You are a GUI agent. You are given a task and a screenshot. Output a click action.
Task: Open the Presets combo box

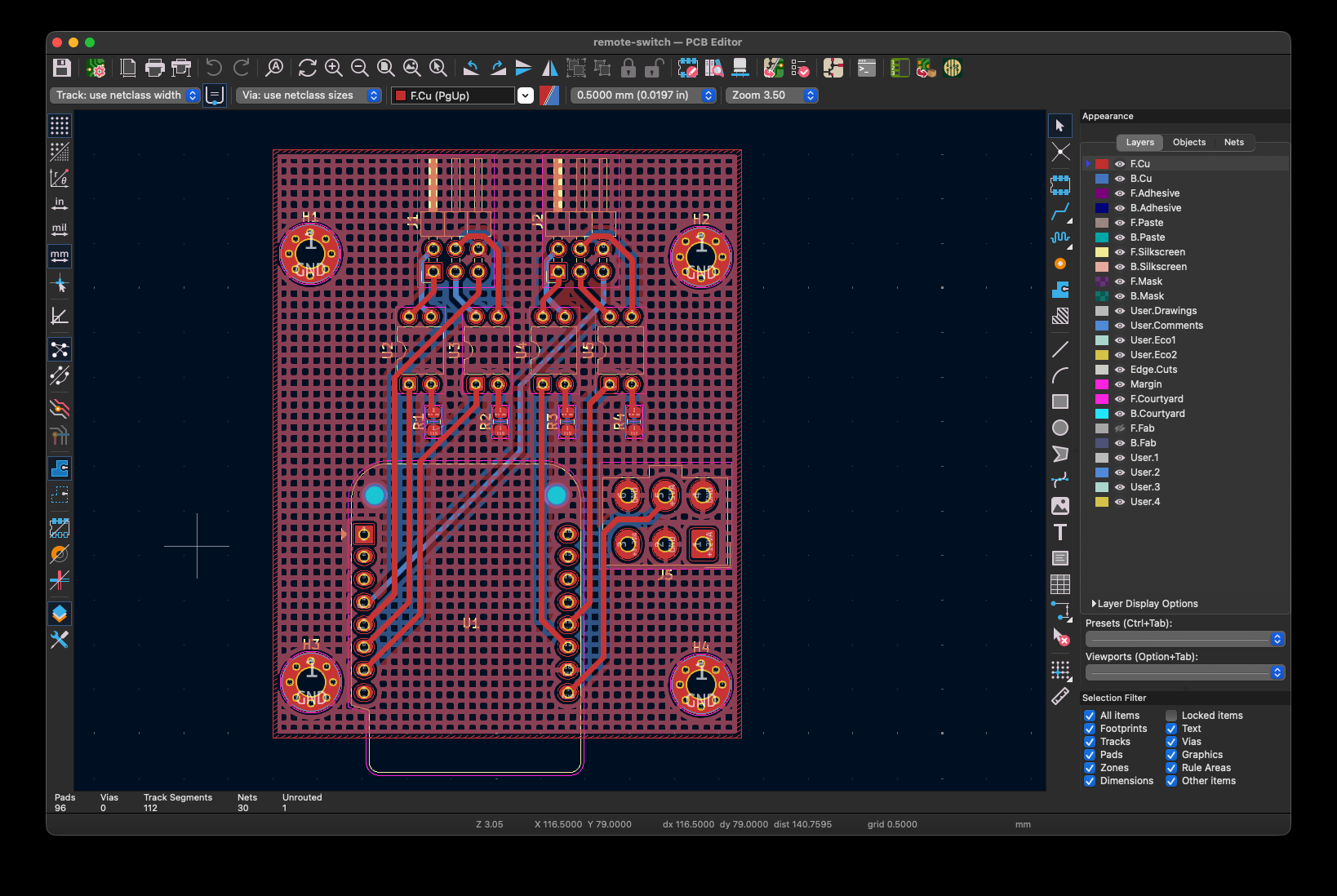(1184, 639)
